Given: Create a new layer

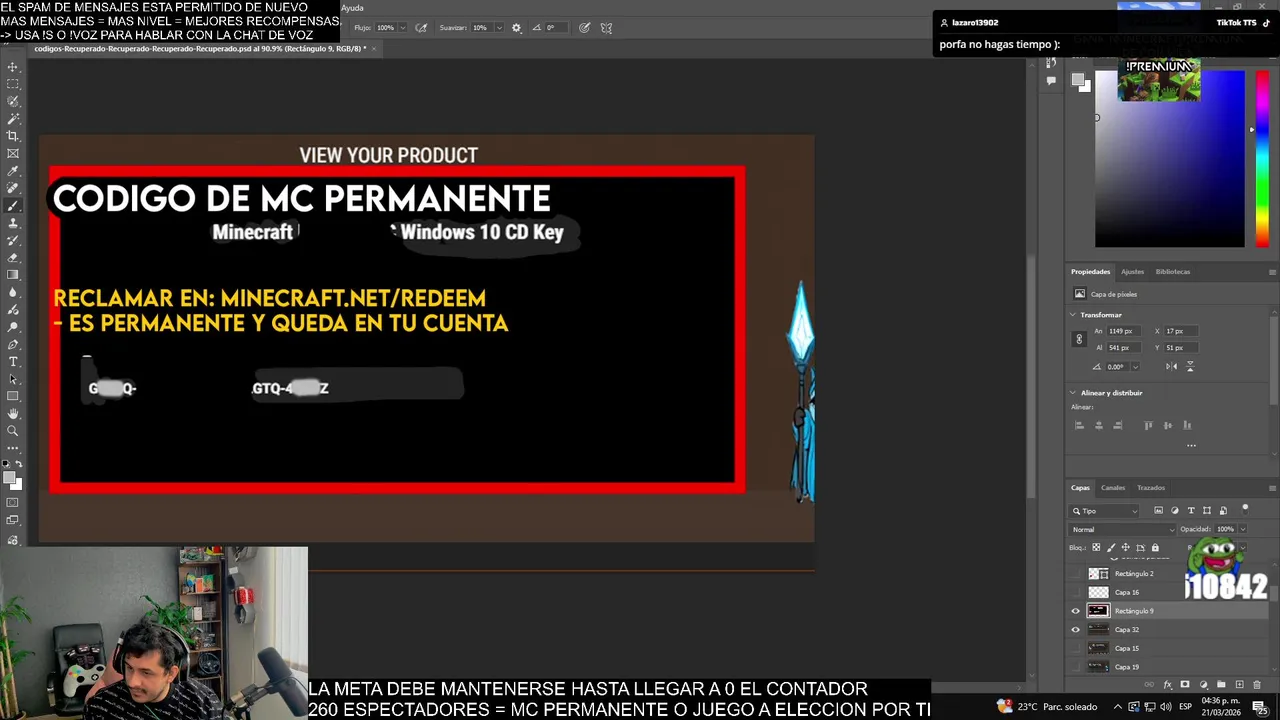Looking at the screenshot, I should tap(1239, 685).
